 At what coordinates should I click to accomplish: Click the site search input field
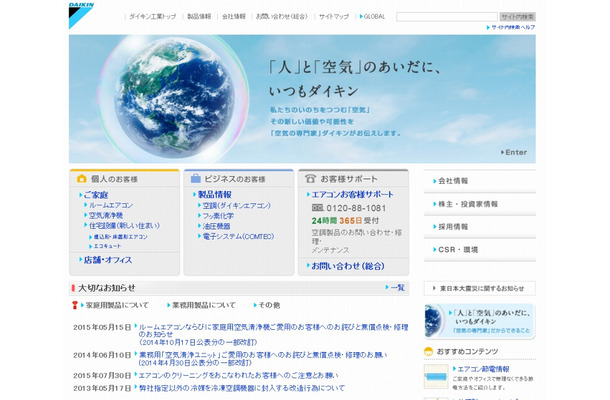(447, 17)
